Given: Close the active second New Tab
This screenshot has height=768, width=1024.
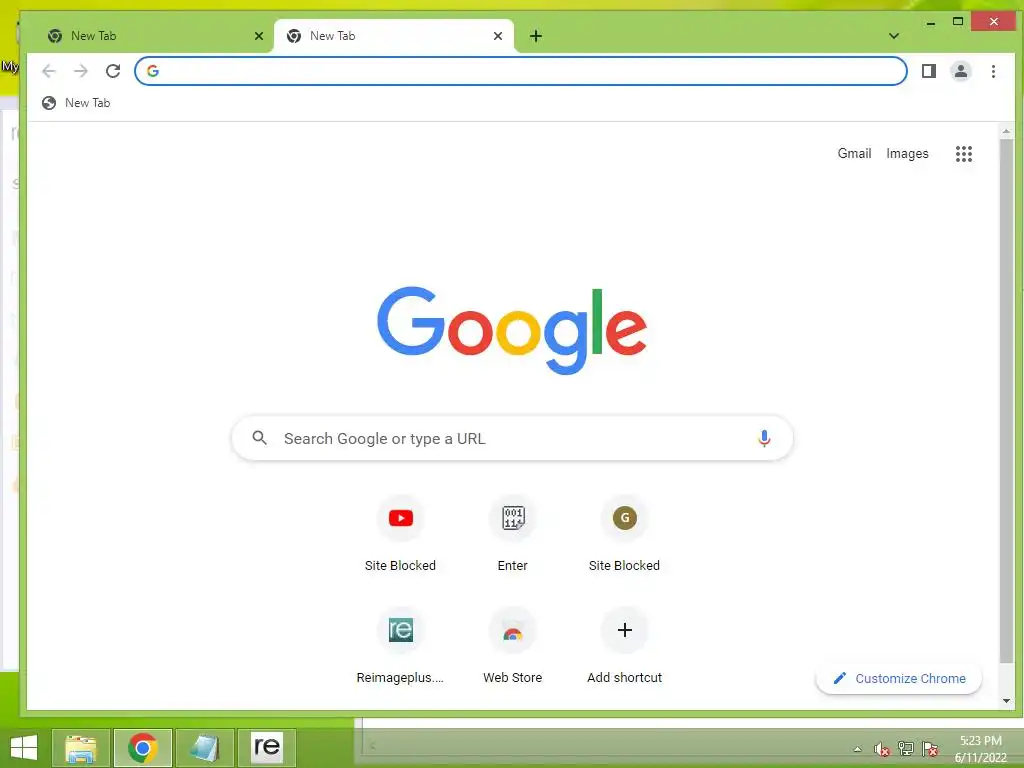Looking at the screenshot, I should [498, 36].
